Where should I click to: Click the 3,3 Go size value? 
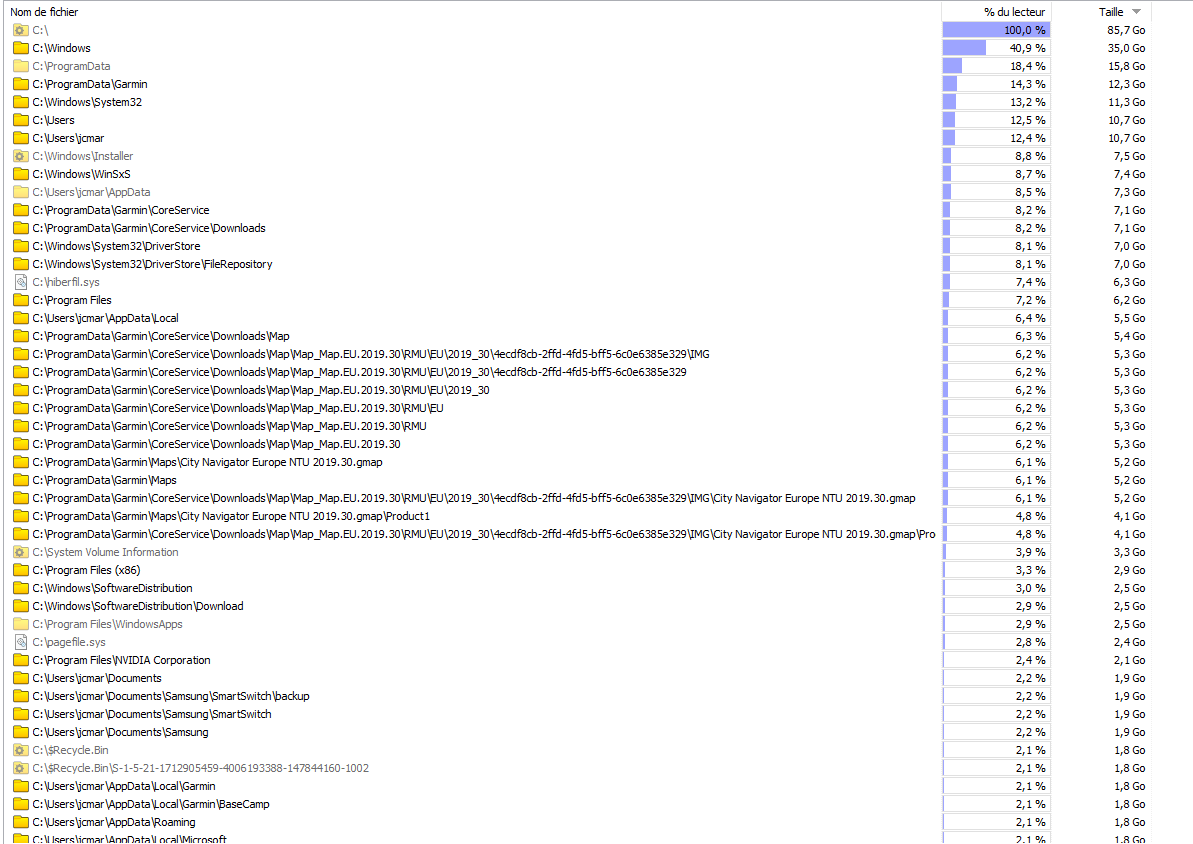point(1129,553)
